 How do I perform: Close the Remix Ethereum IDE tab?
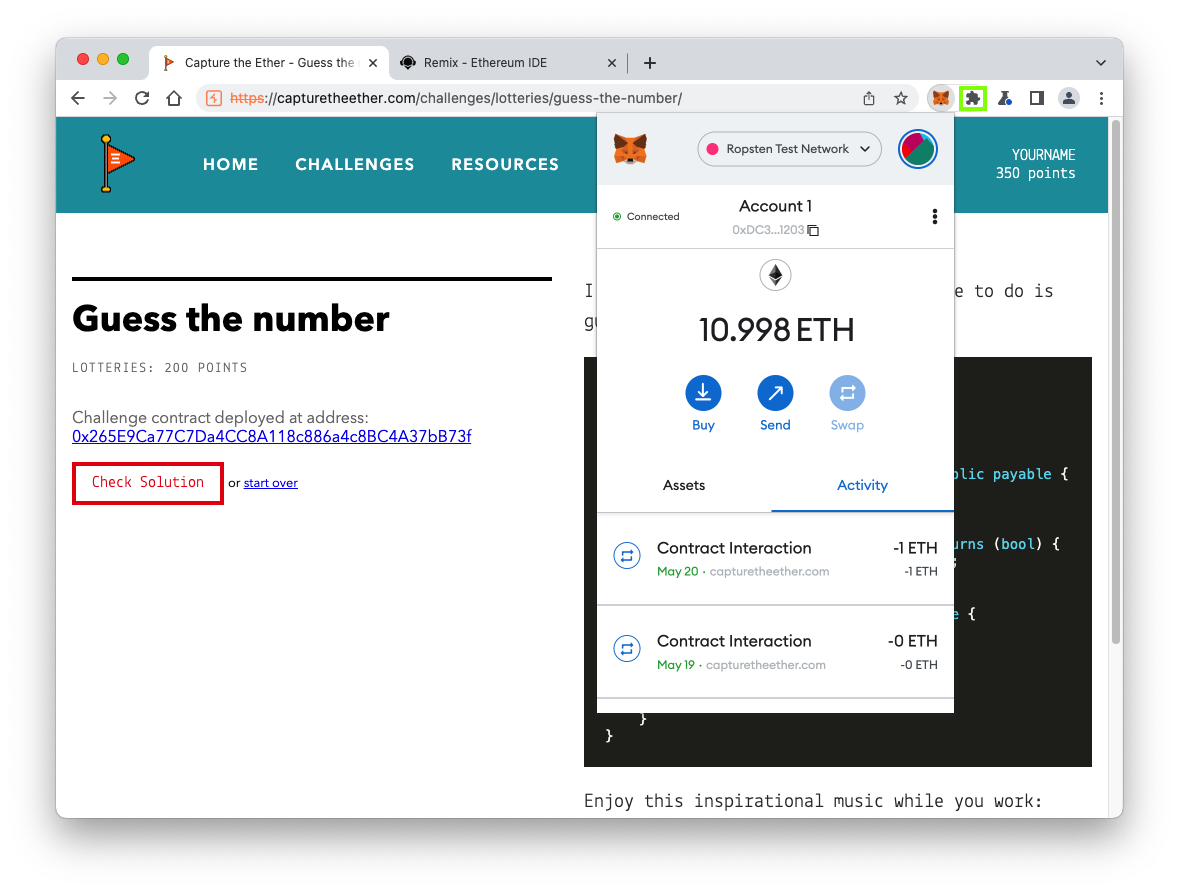tap(612, 63)
